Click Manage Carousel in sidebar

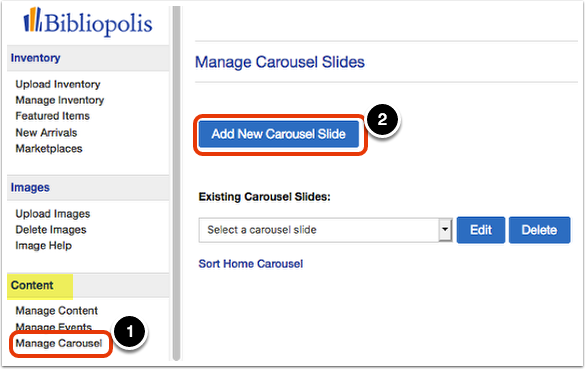click(x=59, y=343)
